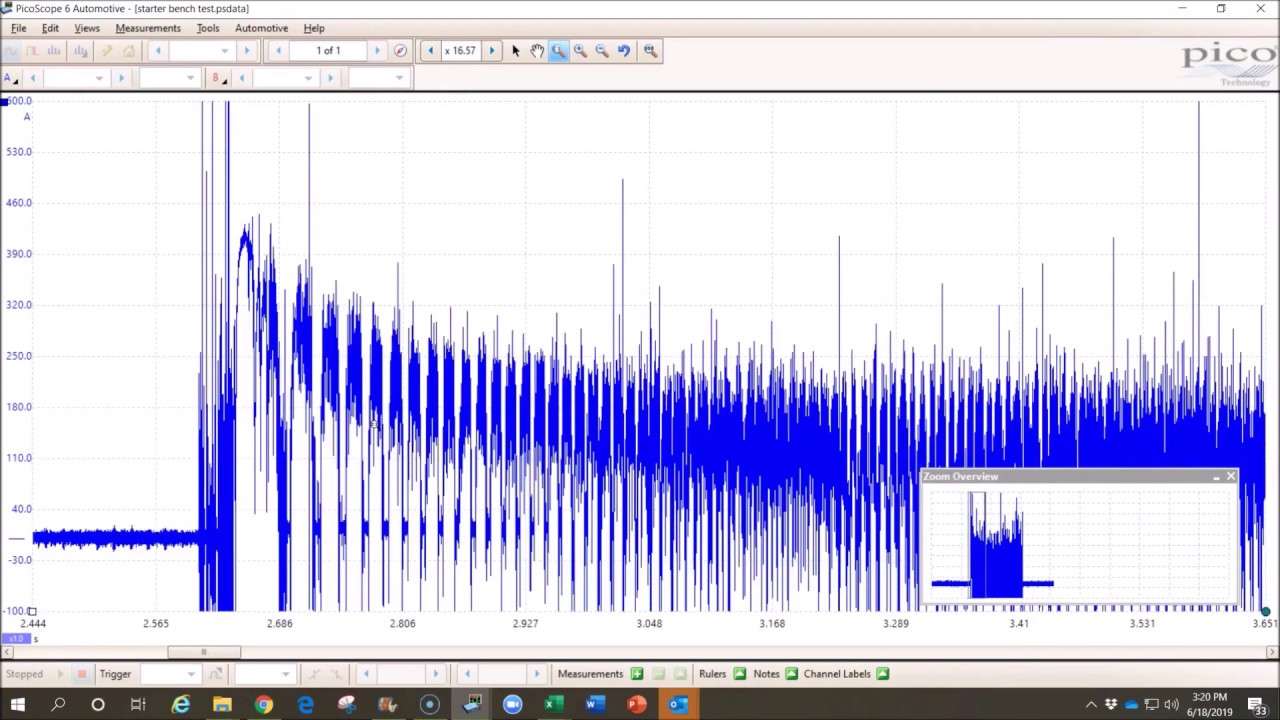1280x720 pixels.
Task: Open the Edit menu
Action: point(50,28)
